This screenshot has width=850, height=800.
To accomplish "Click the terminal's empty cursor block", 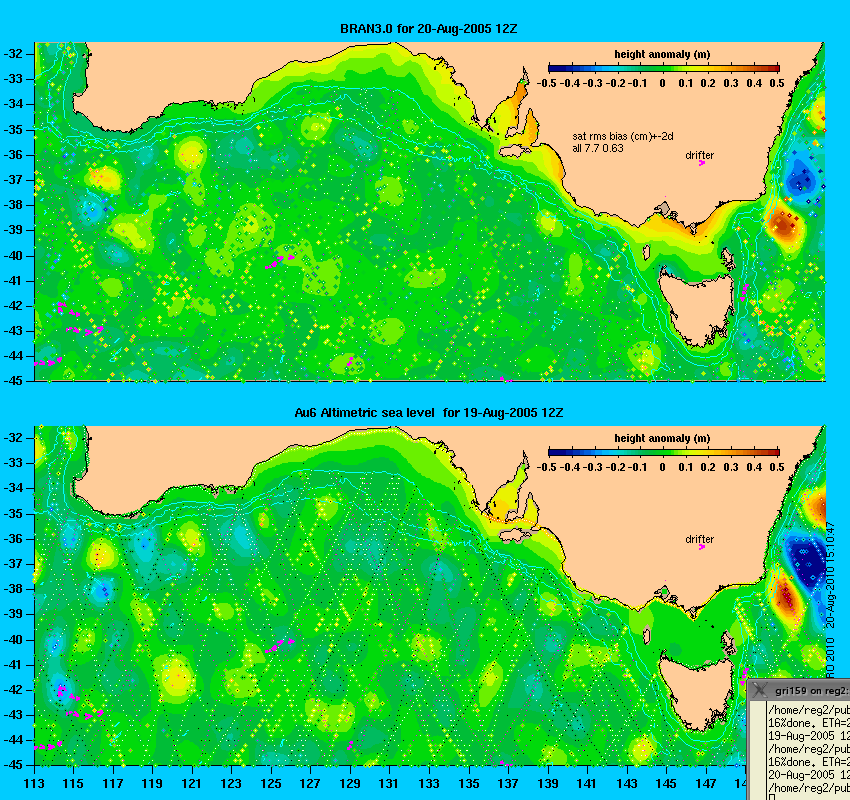I will [772, 797].
